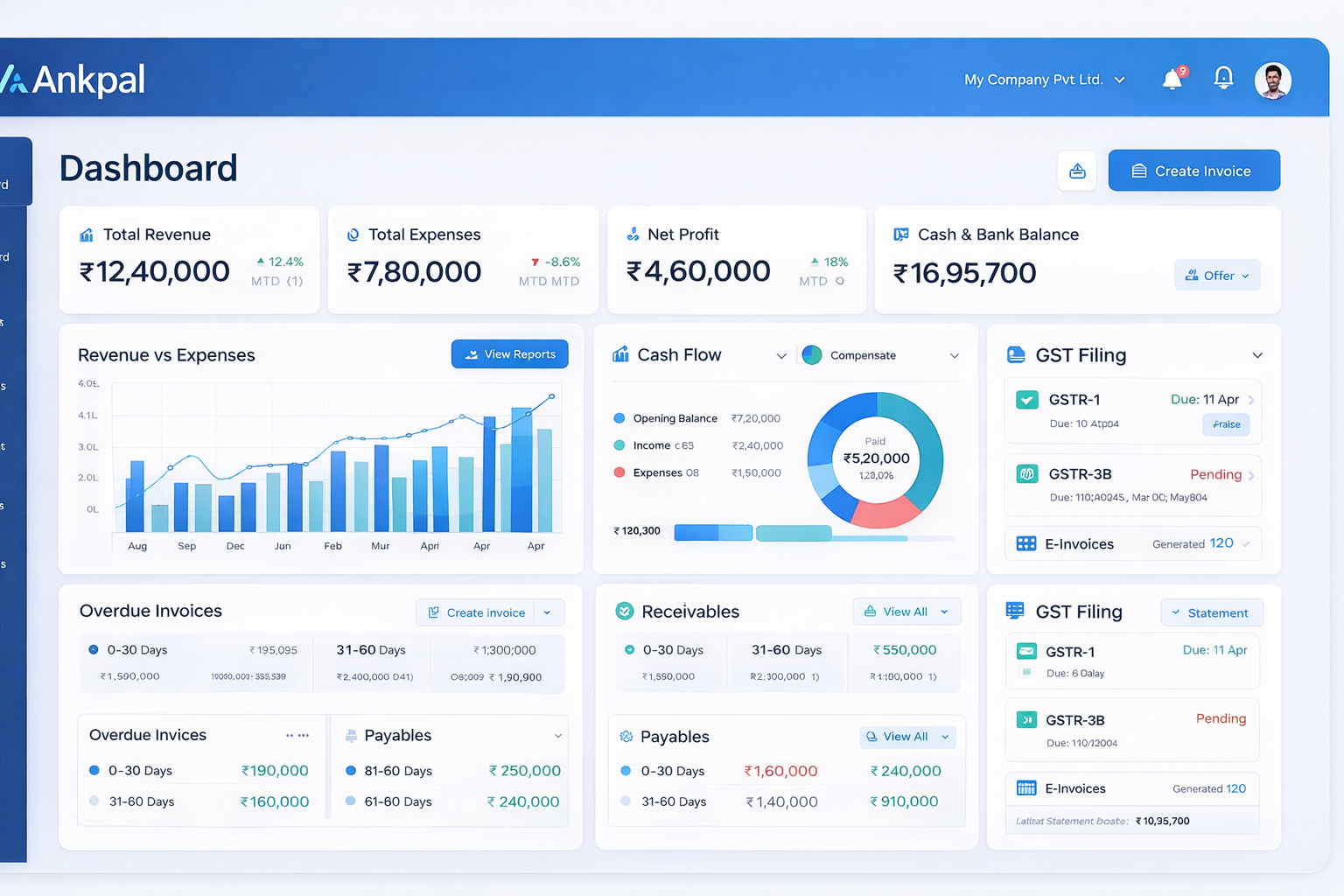Click the Total Revenue bar-chart icon
1344x896 pixels.
click(85, 234)
